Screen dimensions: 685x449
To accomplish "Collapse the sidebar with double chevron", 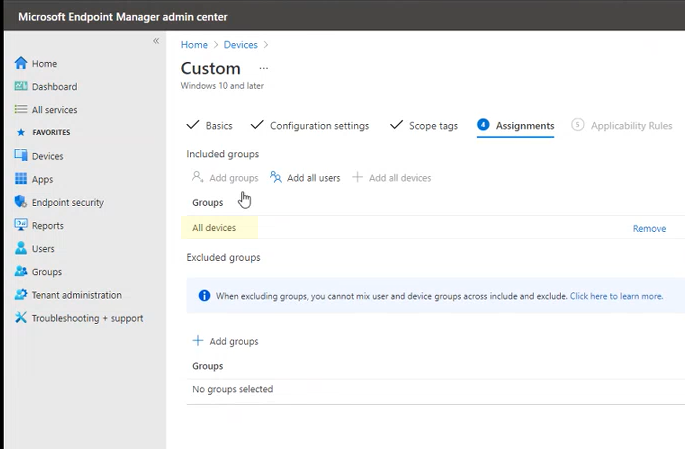I will tap(156, 41).
